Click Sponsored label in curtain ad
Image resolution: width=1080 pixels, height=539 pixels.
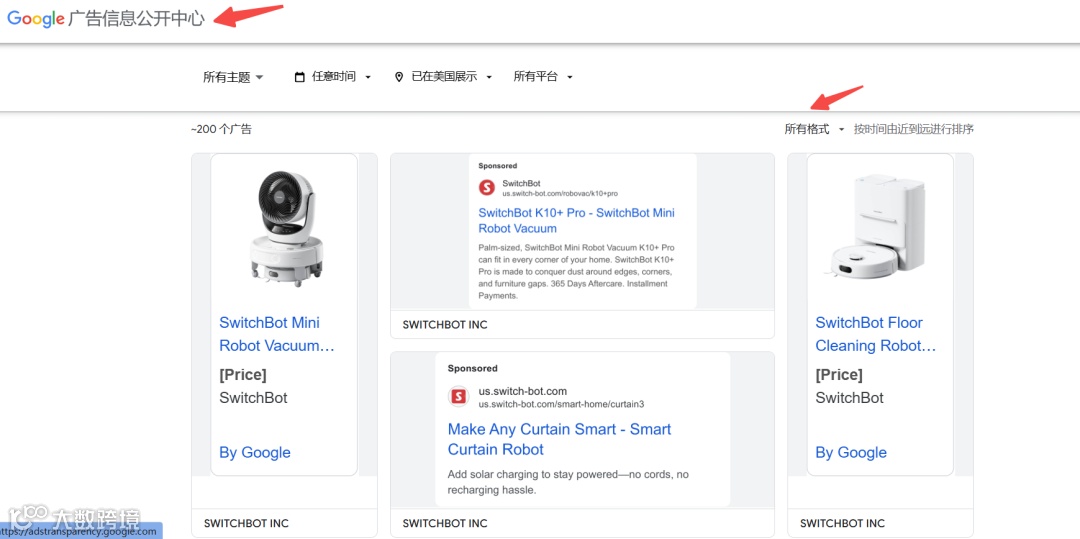point(472,368)
